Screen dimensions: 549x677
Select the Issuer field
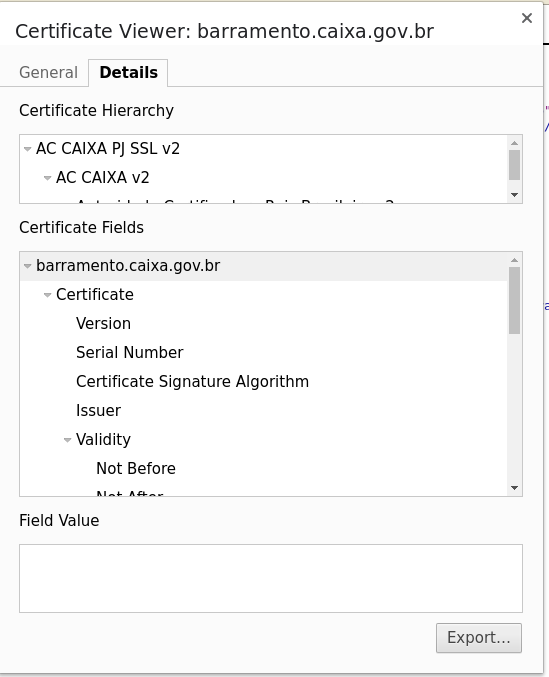[x=98, y=411]
